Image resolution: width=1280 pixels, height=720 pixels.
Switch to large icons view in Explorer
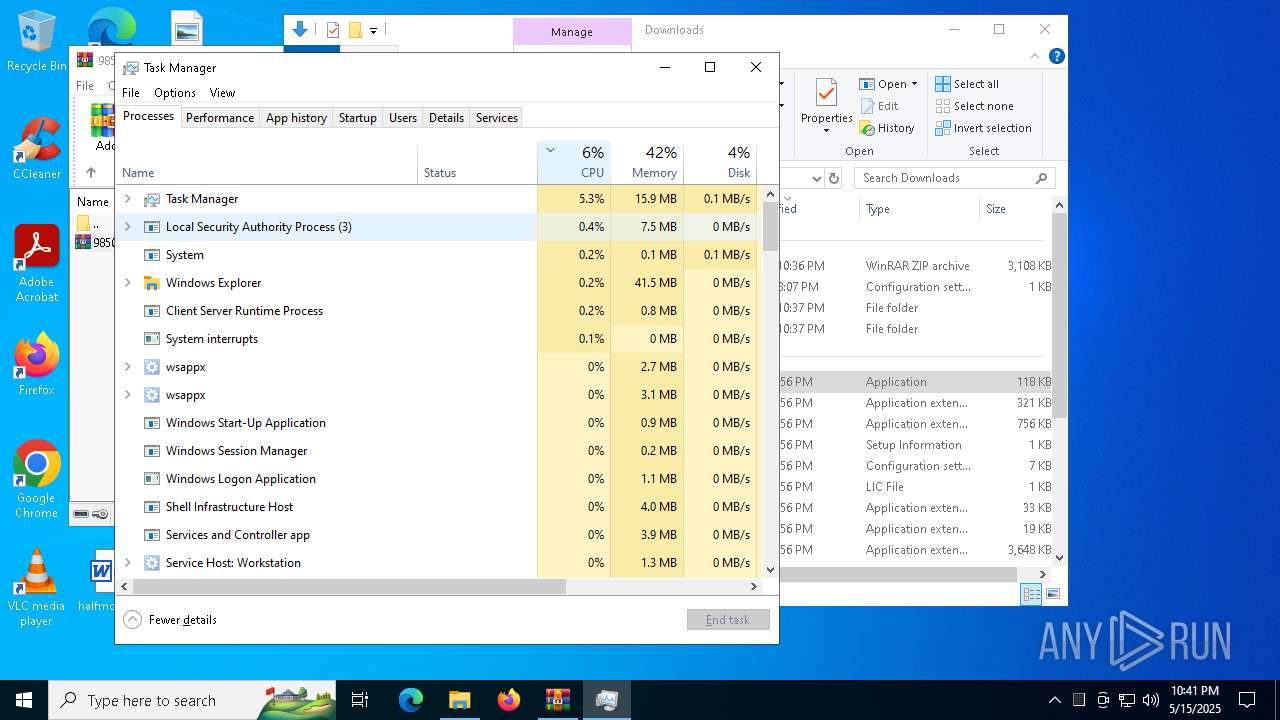(1052, 594)
